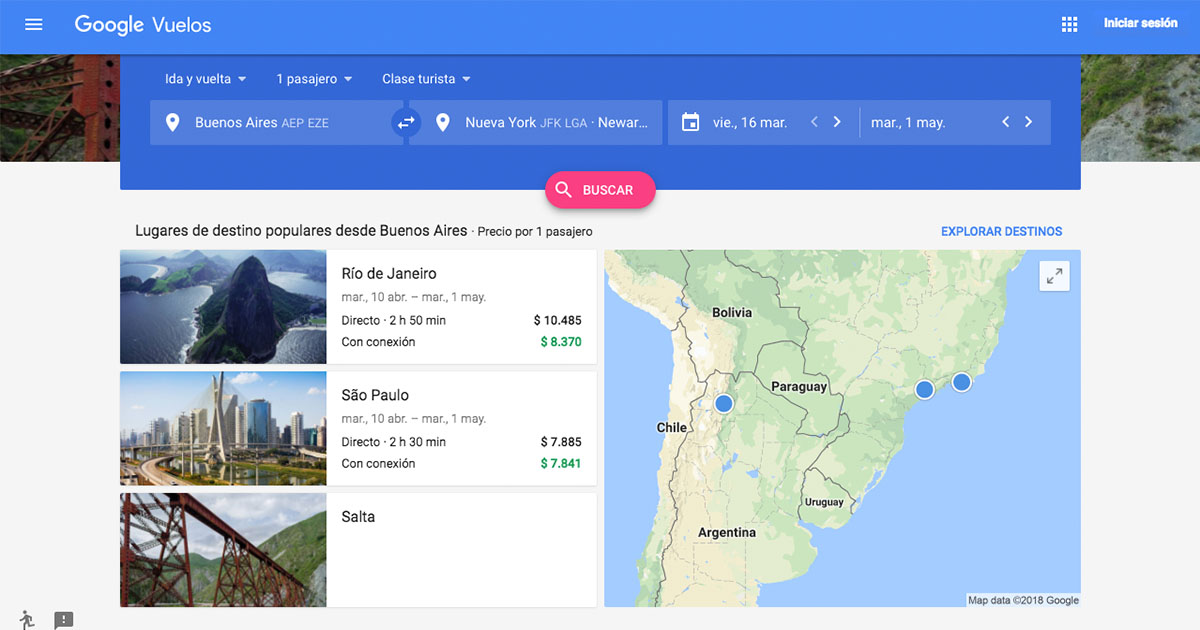Click the Bolivia label on map

pyautogui.click(x=732, y=313)
